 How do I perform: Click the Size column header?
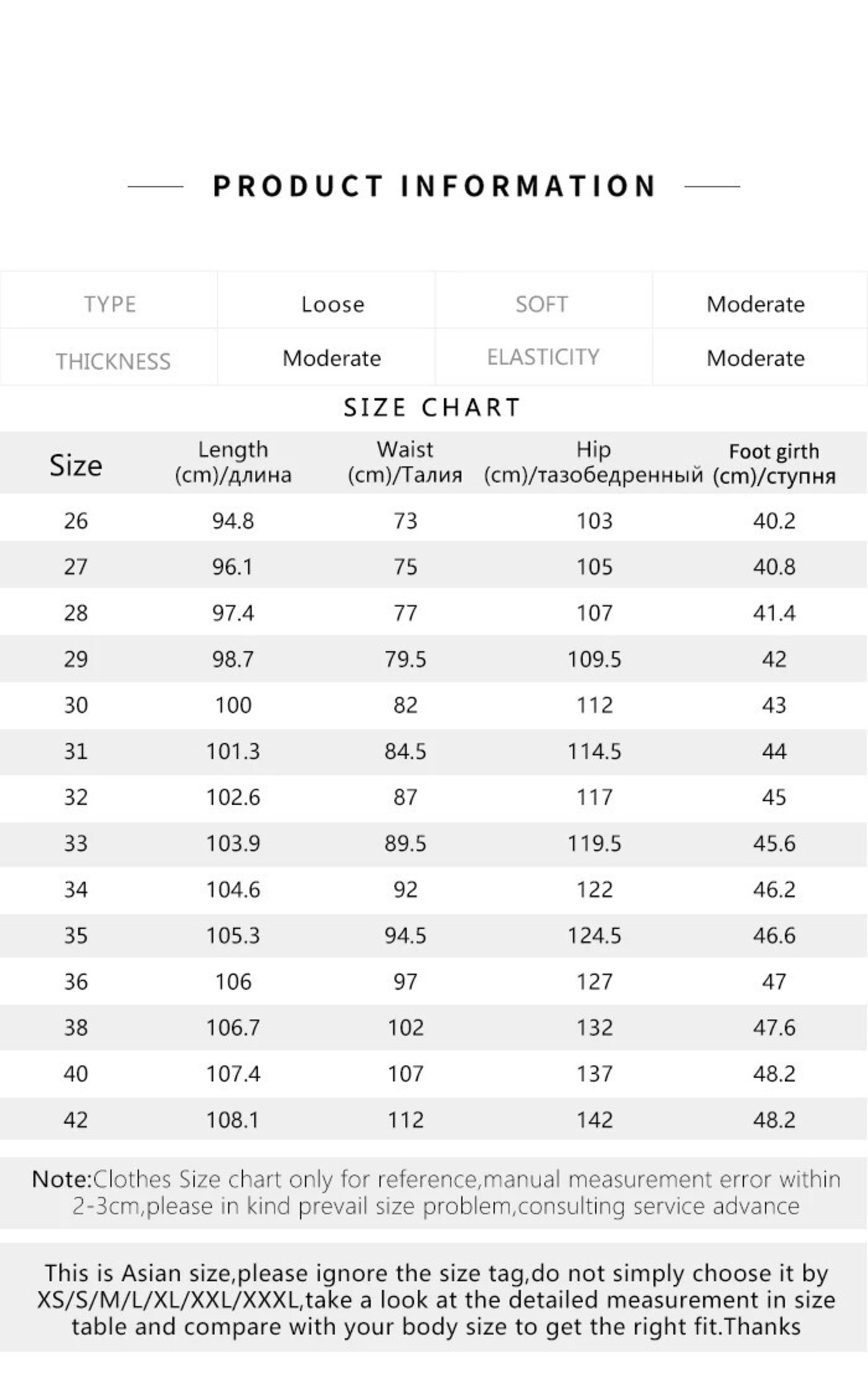click(75, 465)
